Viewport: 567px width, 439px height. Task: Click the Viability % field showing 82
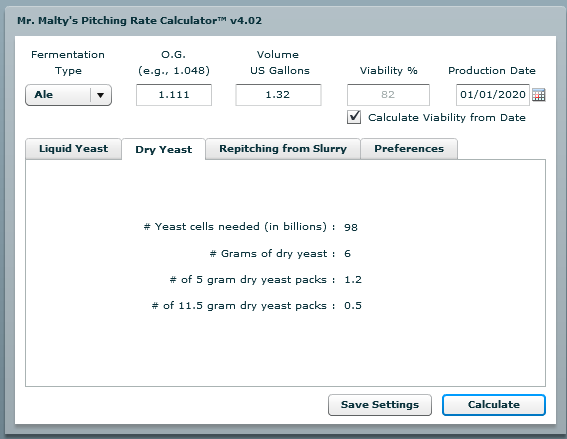388,95
